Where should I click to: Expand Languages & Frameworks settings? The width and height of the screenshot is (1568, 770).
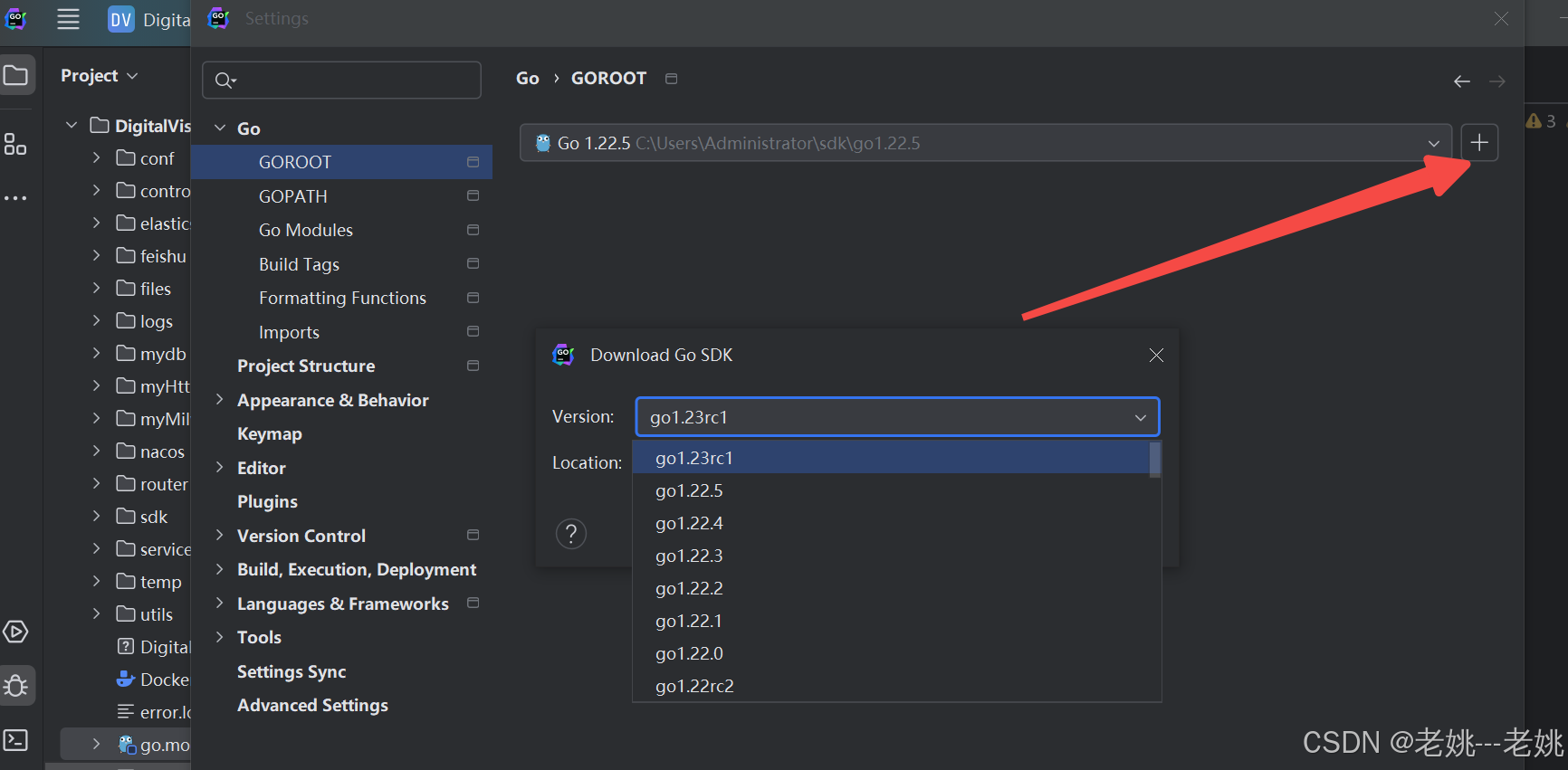220,603
